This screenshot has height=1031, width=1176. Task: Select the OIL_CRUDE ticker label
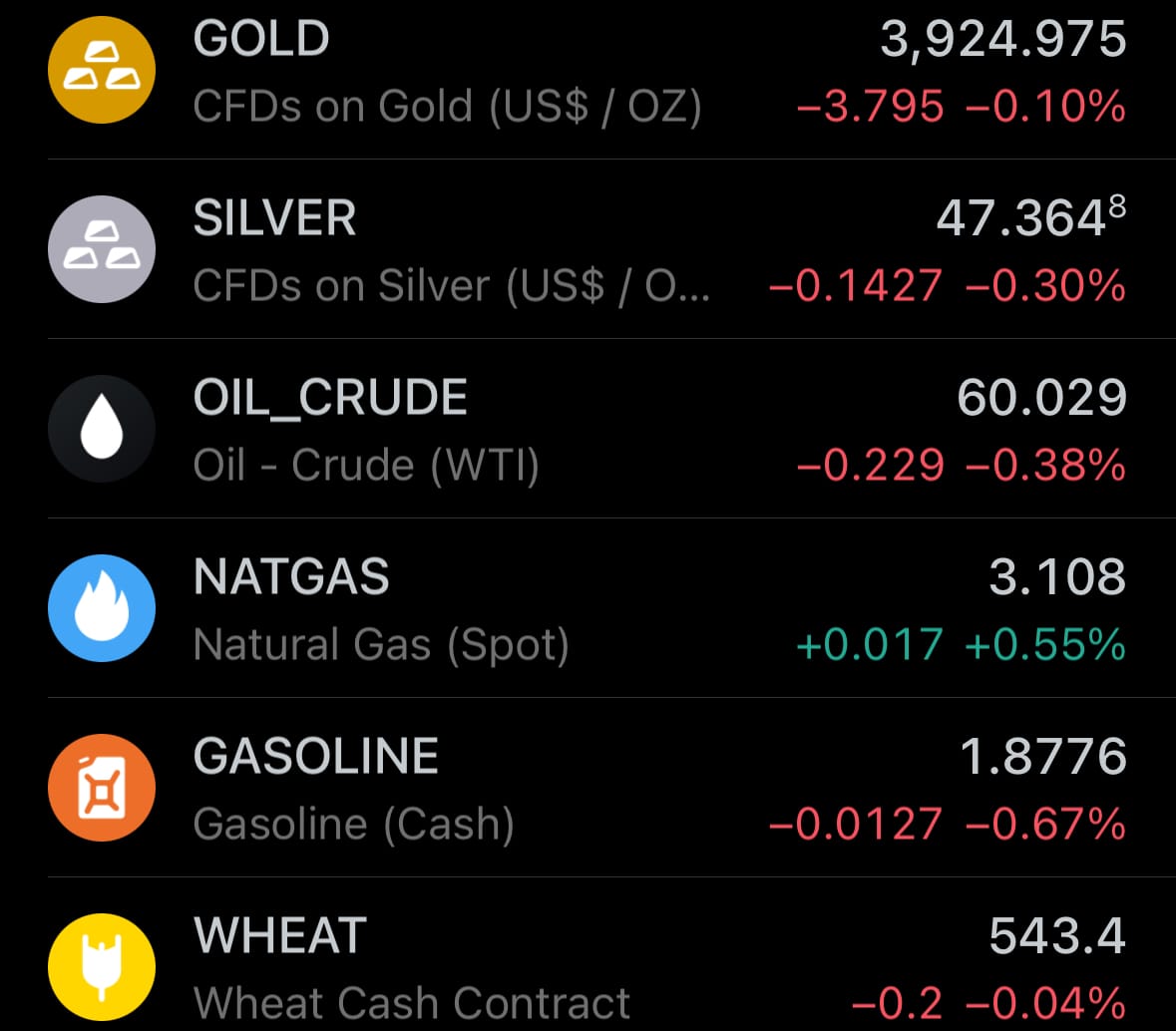tap(330, 398)
